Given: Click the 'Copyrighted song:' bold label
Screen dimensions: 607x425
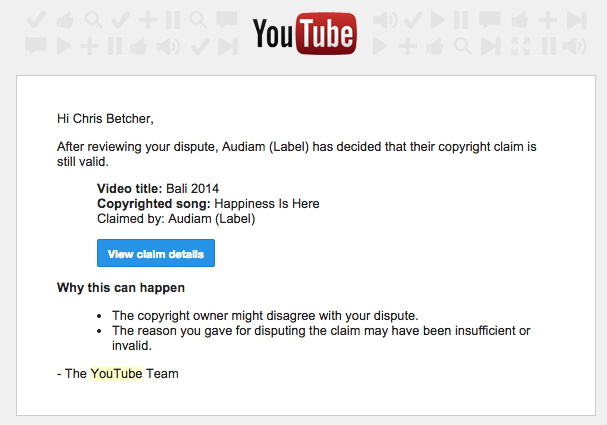Looking at the screenshot, I should (x=154, y=204).
